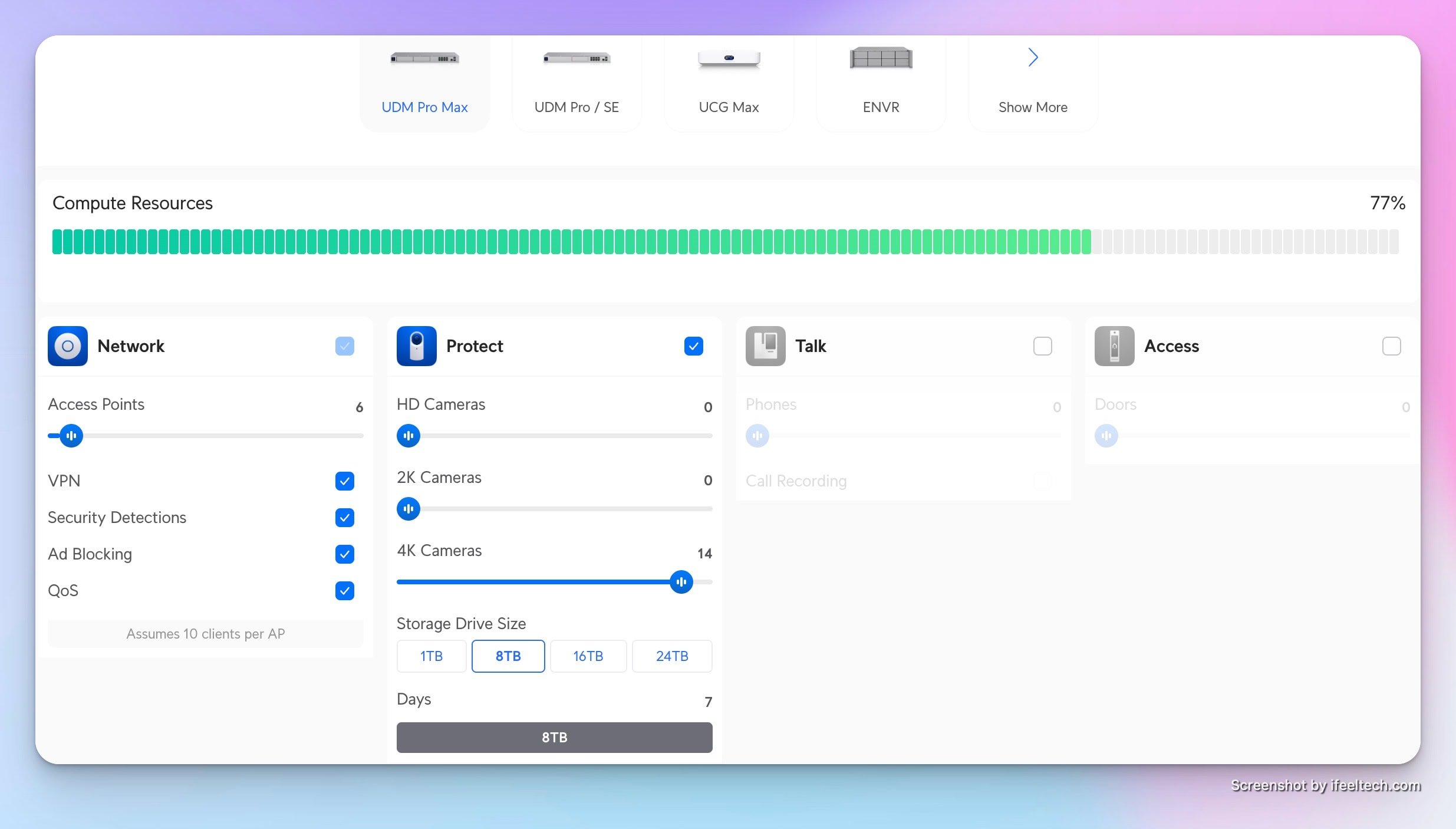
Task: Select the UDM Pro Max device image
Action: pos(424,58)
